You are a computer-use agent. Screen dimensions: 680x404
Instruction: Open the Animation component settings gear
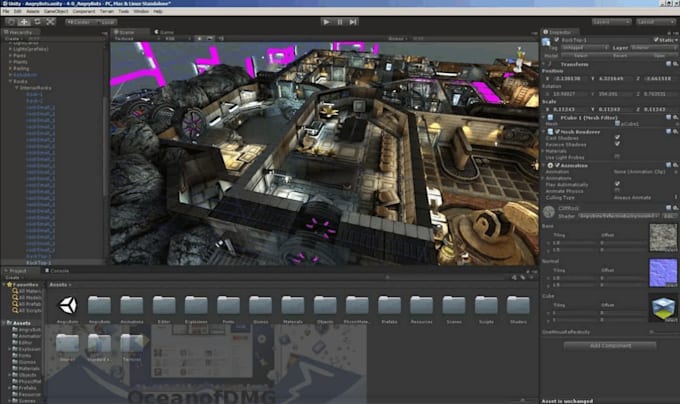coord(675,165)
